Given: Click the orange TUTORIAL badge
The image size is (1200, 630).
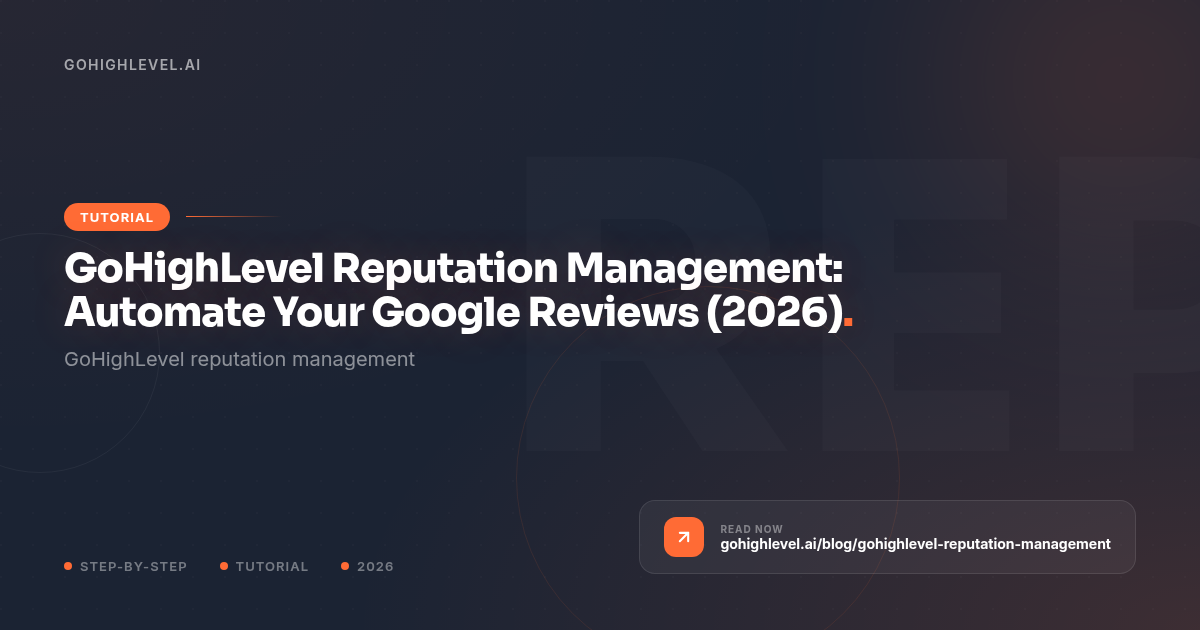Looking at the screenshot, I should [x=117, y=217].
